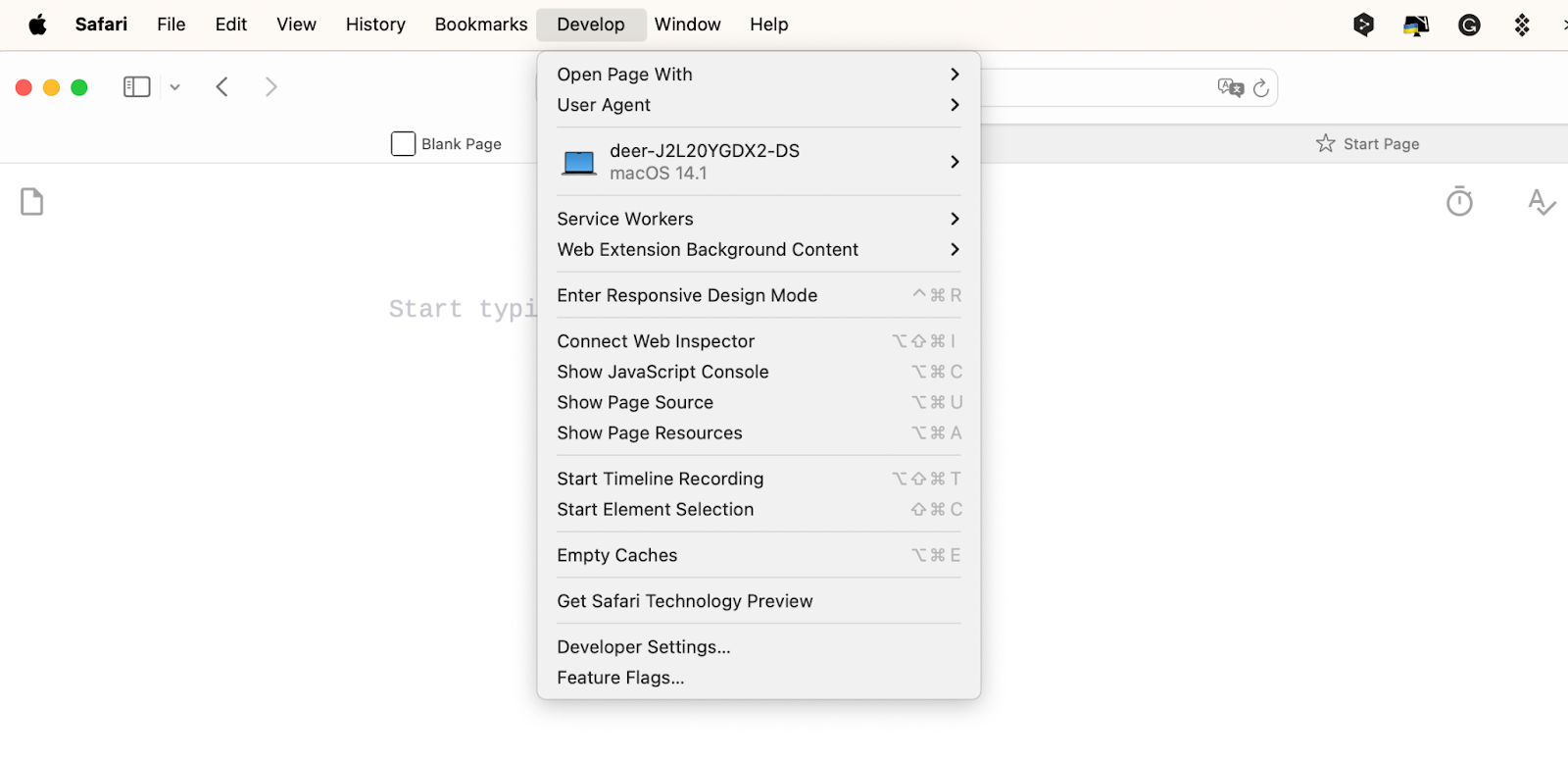Click the spell check icon

[1542, 202]
